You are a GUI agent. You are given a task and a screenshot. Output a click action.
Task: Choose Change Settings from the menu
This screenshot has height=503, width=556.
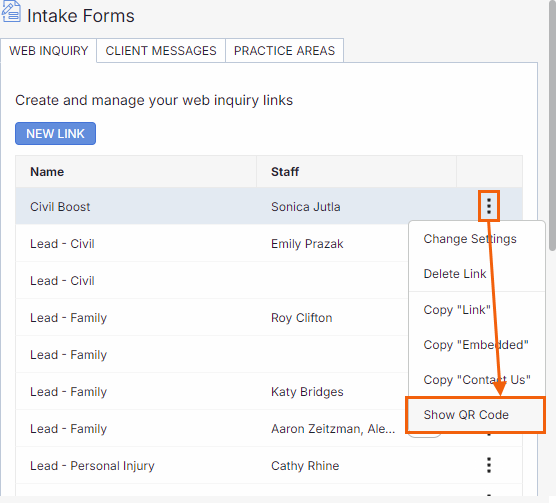tap(470, 239)
